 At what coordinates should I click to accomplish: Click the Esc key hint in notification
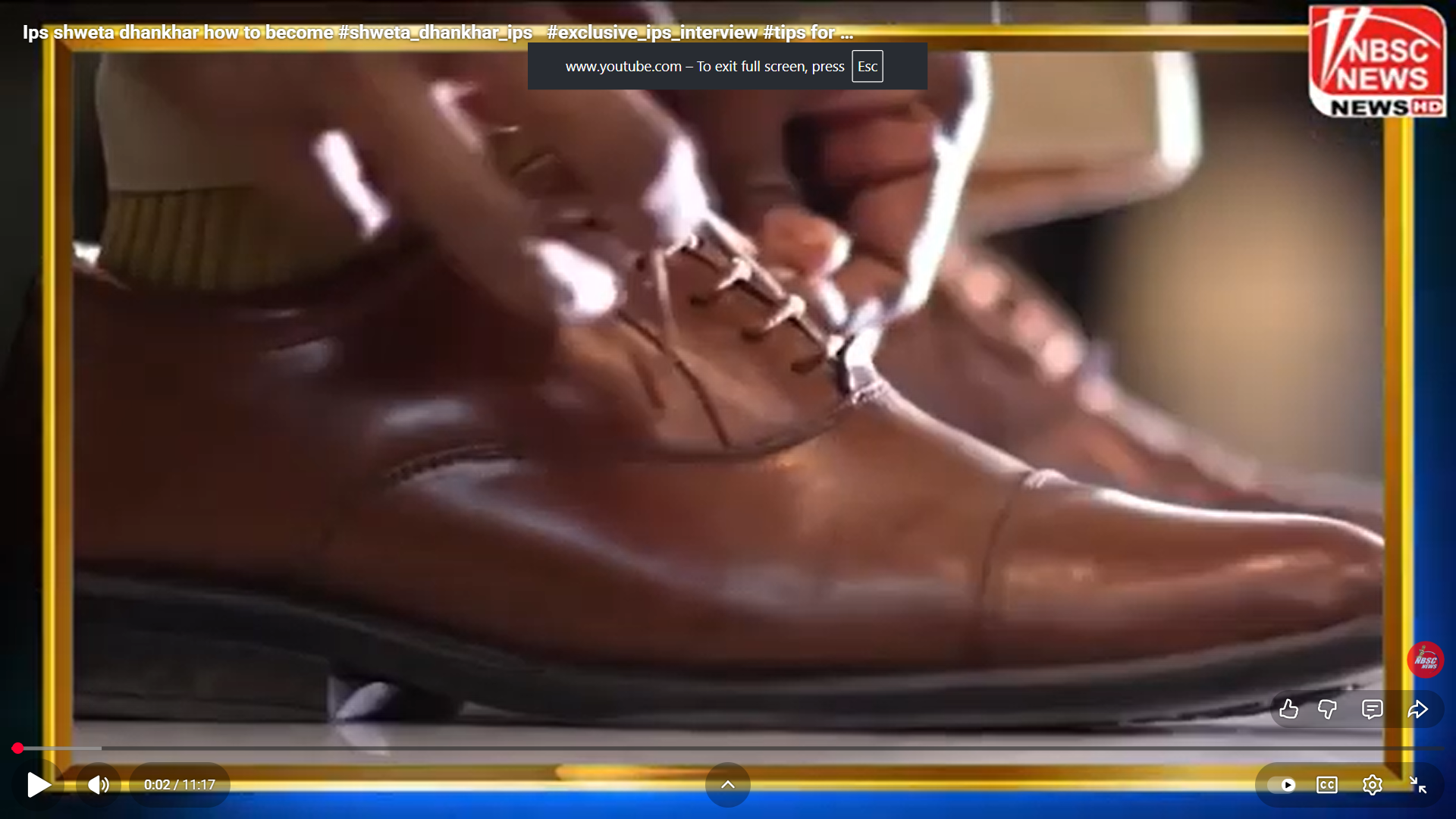point(867,67)
